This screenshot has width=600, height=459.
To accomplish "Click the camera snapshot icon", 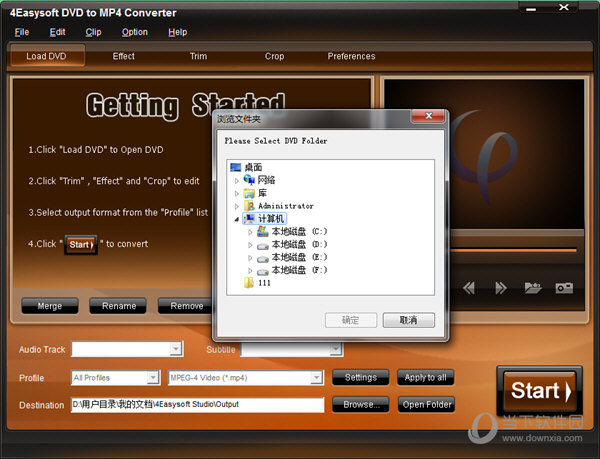I will pyautogui.click(x=564, y=288).
